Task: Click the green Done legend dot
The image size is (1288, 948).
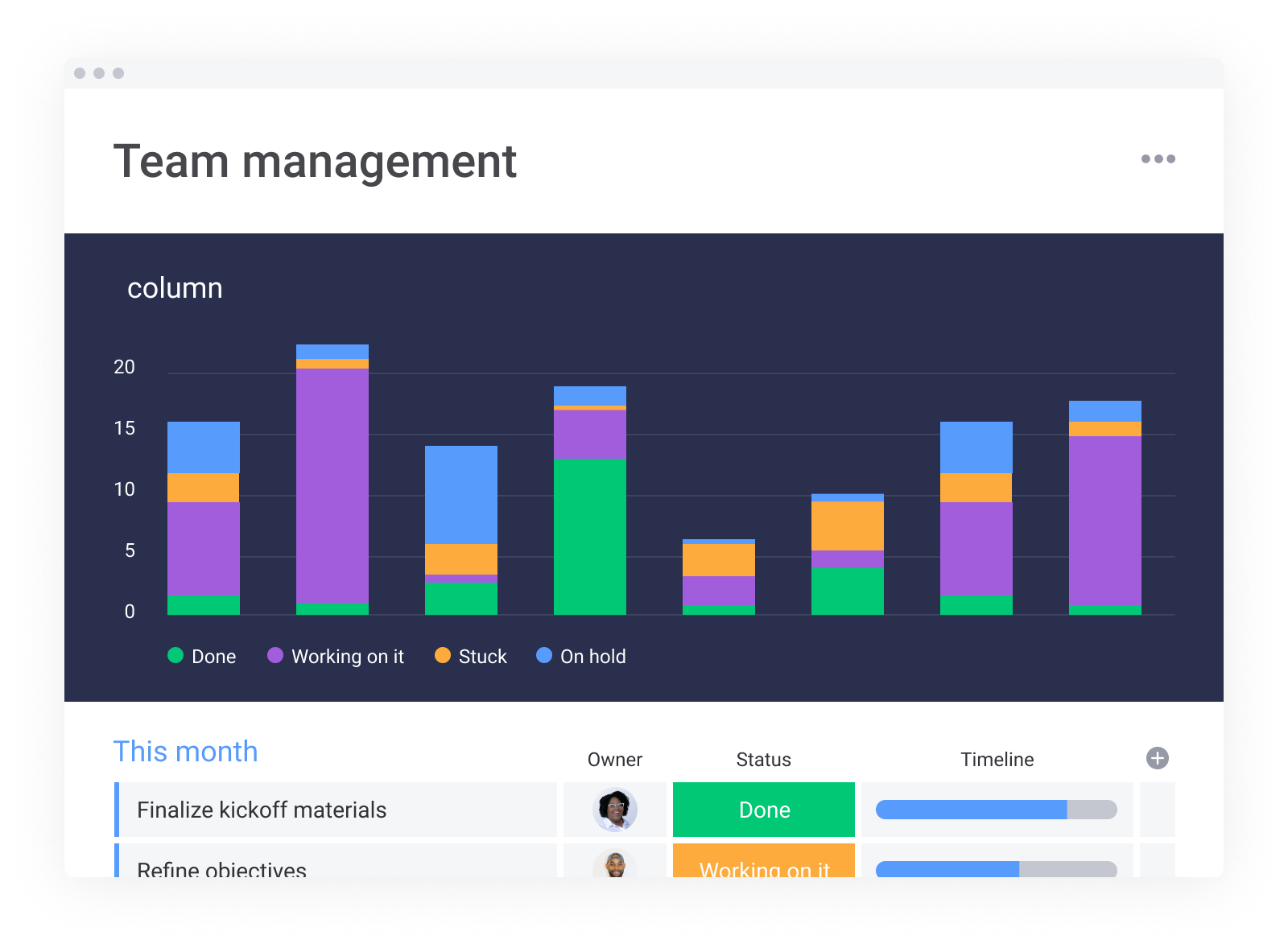Action: [175, 656]
